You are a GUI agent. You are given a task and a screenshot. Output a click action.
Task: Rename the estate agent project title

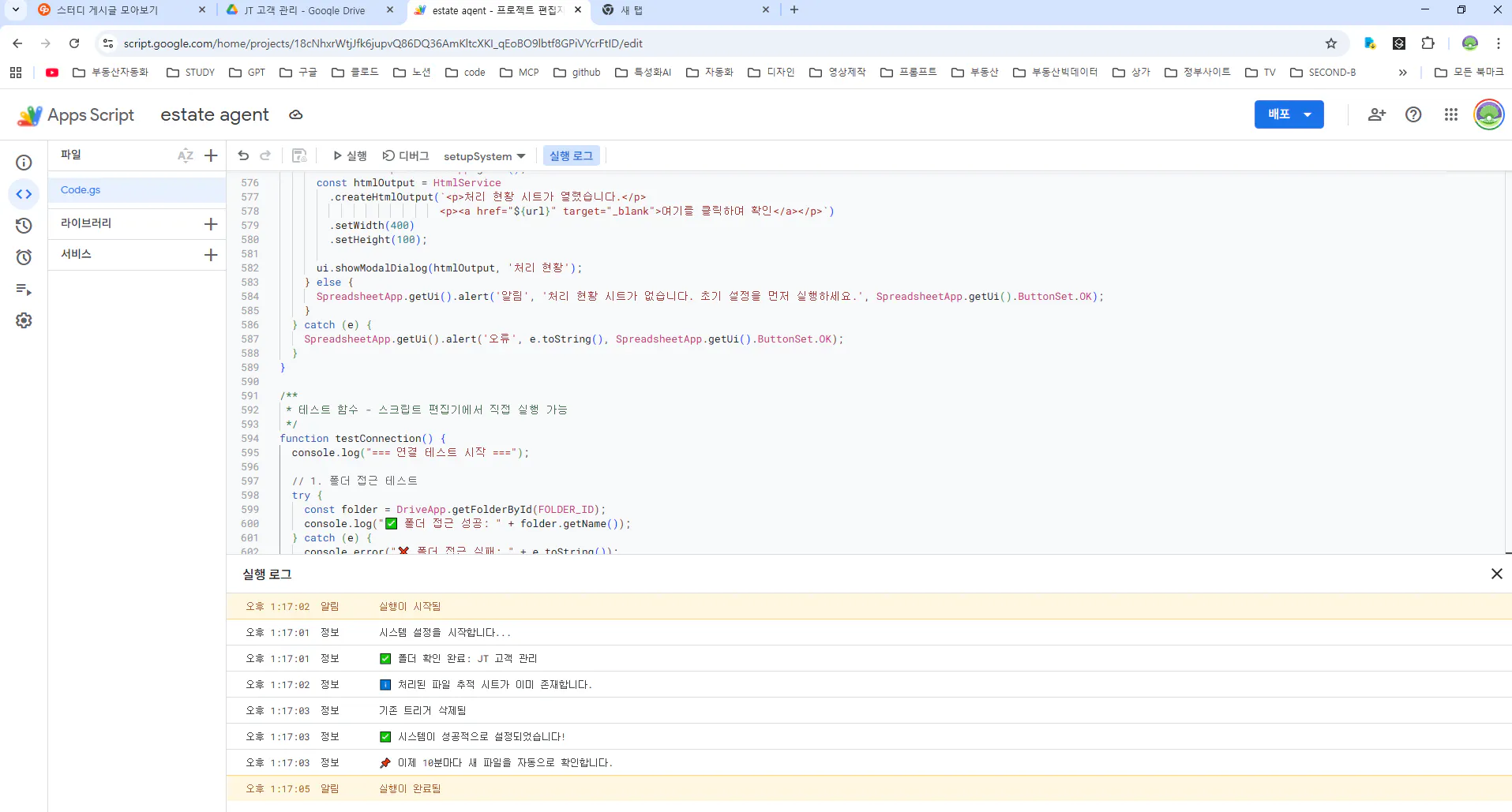[215, 115]
